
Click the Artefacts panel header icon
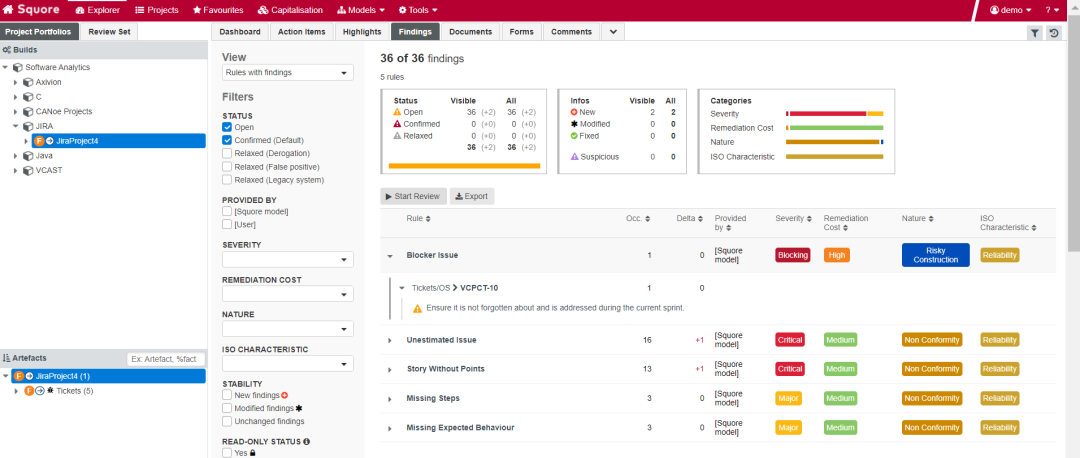pyautogui.click(x=7, y=358)
